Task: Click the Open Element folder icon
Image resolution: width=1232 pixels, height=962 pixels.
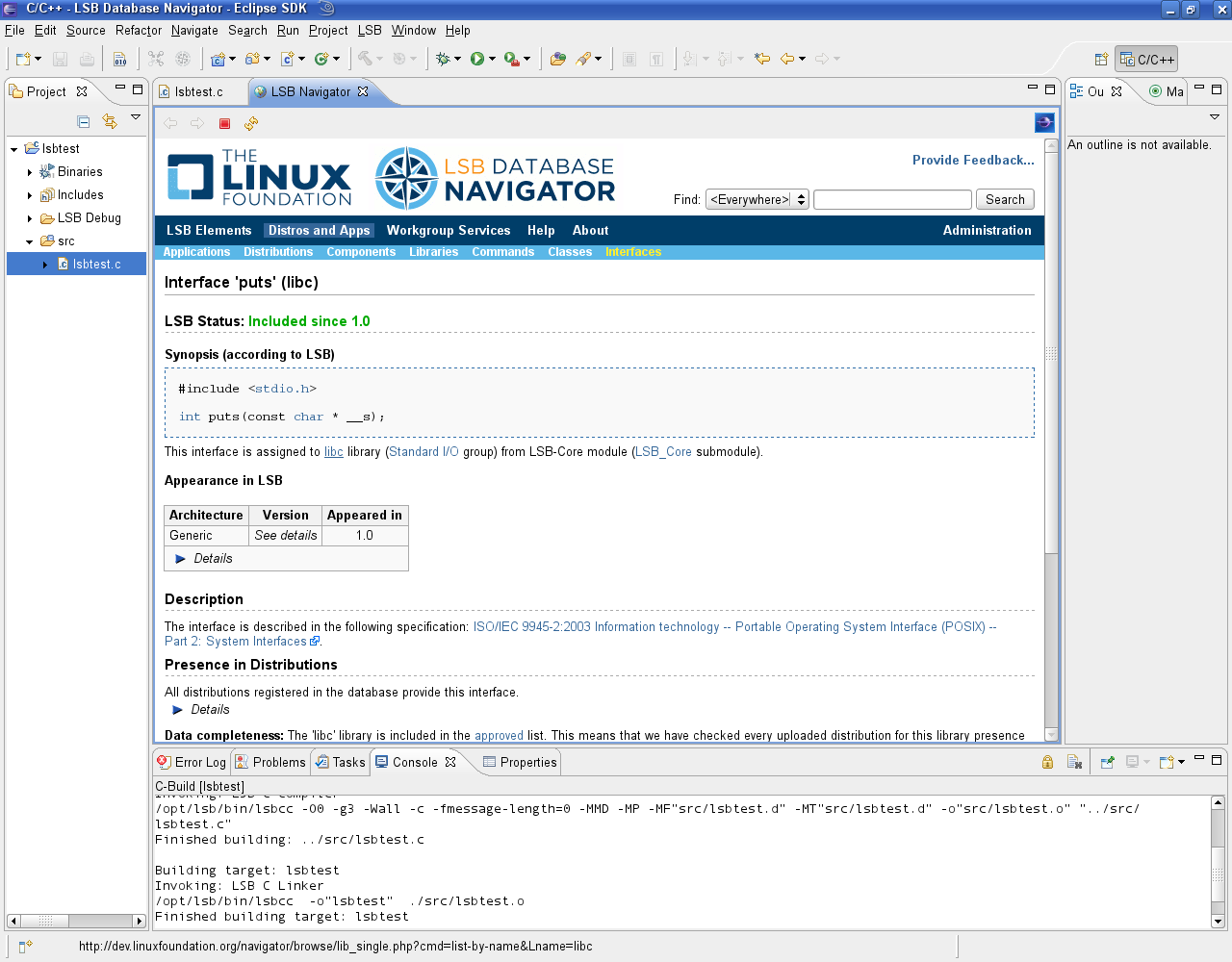Action: (x=558, y=59)
